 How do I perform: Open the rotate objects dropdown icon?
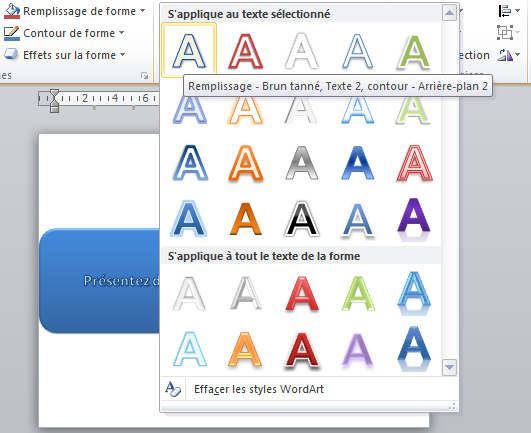509,55
